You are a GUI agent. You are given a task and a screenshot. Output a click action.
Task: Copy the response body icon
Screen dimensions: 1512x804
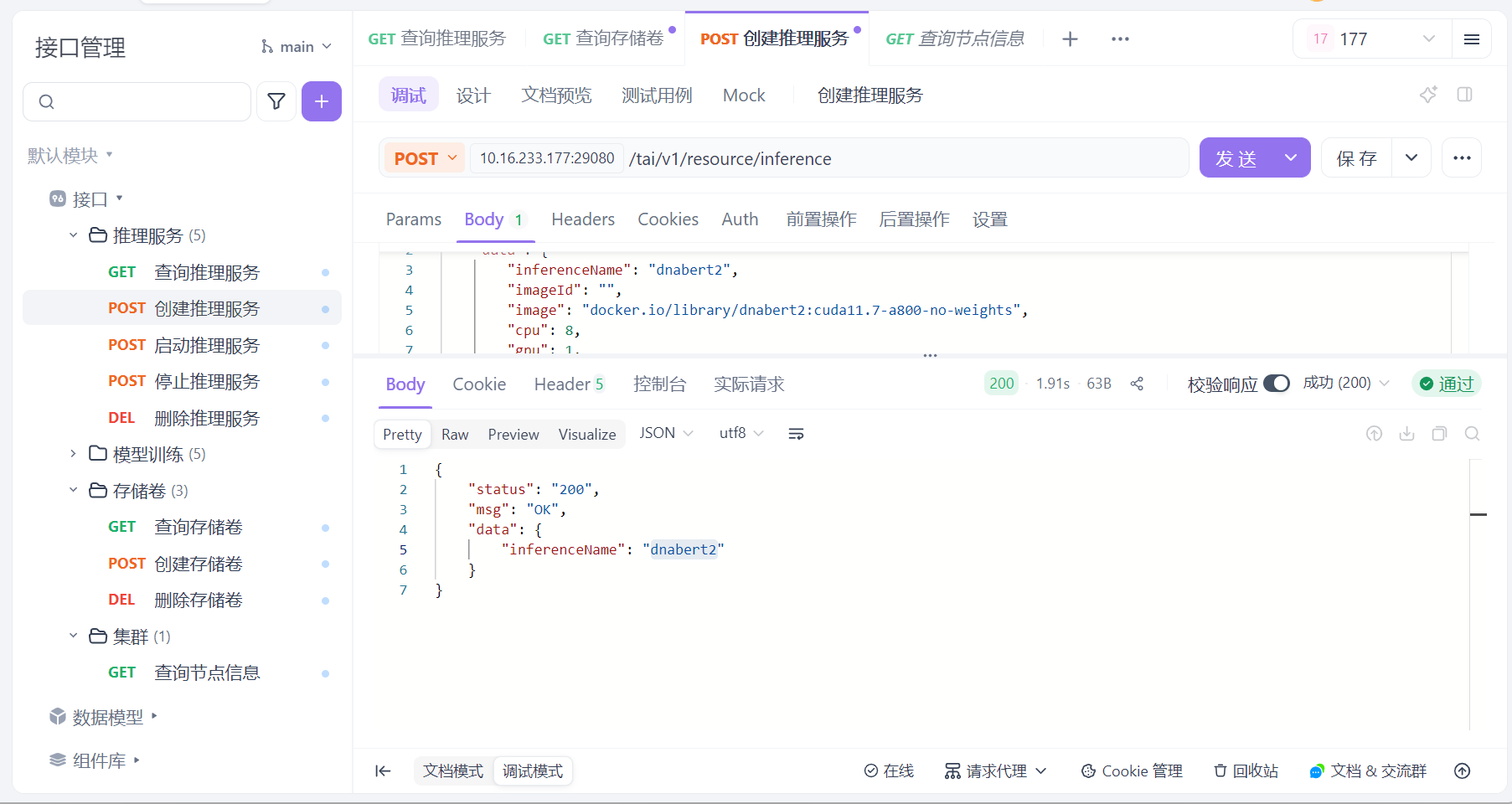[1439, 434]
